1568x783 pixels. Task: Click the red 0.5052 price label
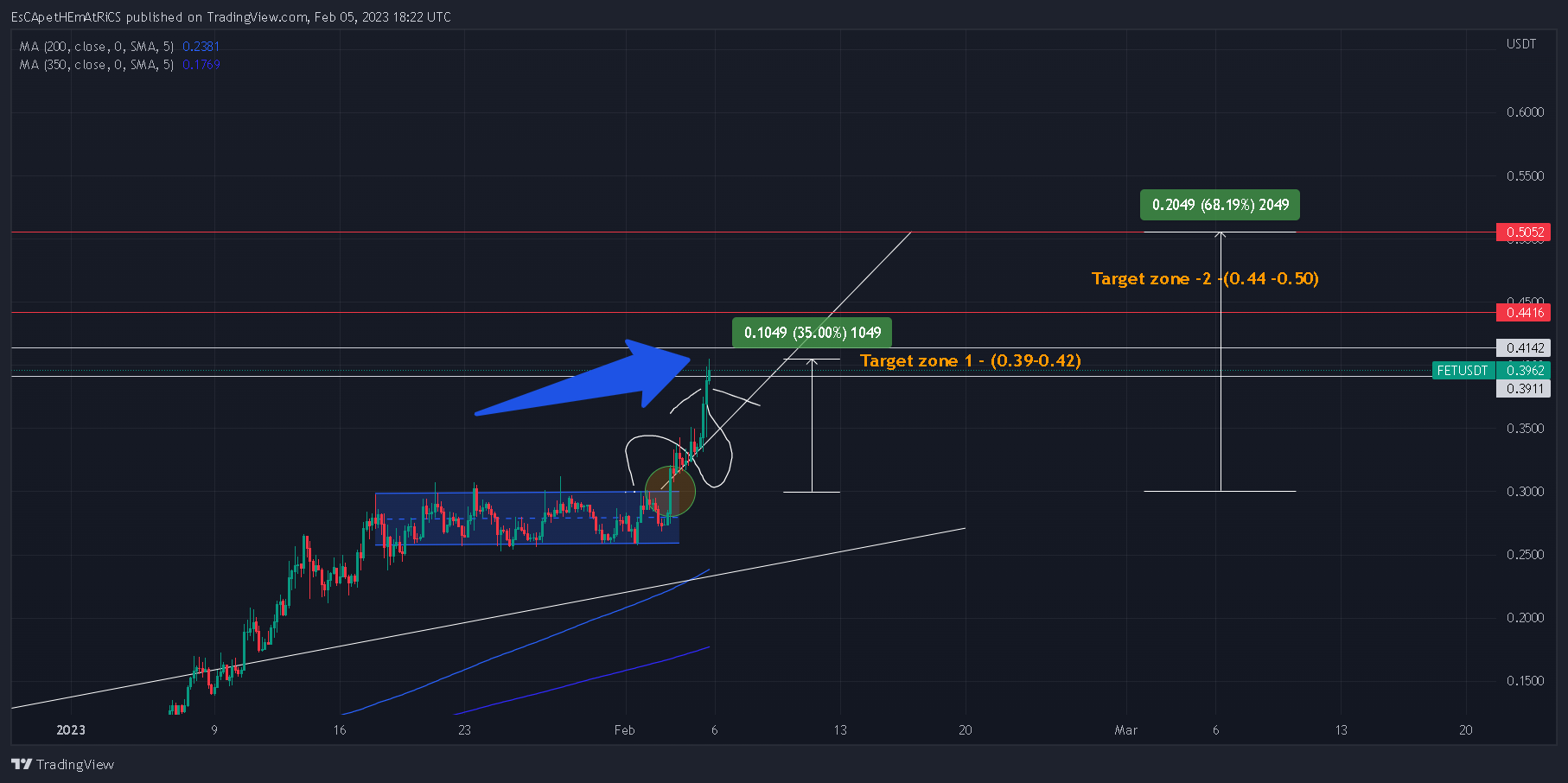click(1524, 232)
